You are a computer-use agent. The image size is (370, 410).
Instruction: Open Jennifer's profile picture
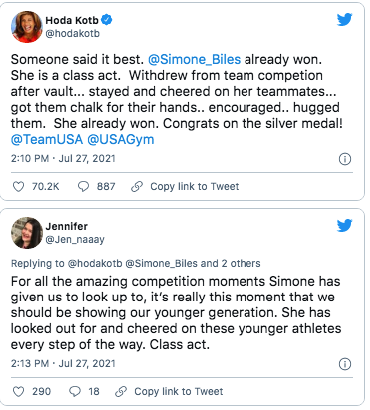[x=27, y=233]
